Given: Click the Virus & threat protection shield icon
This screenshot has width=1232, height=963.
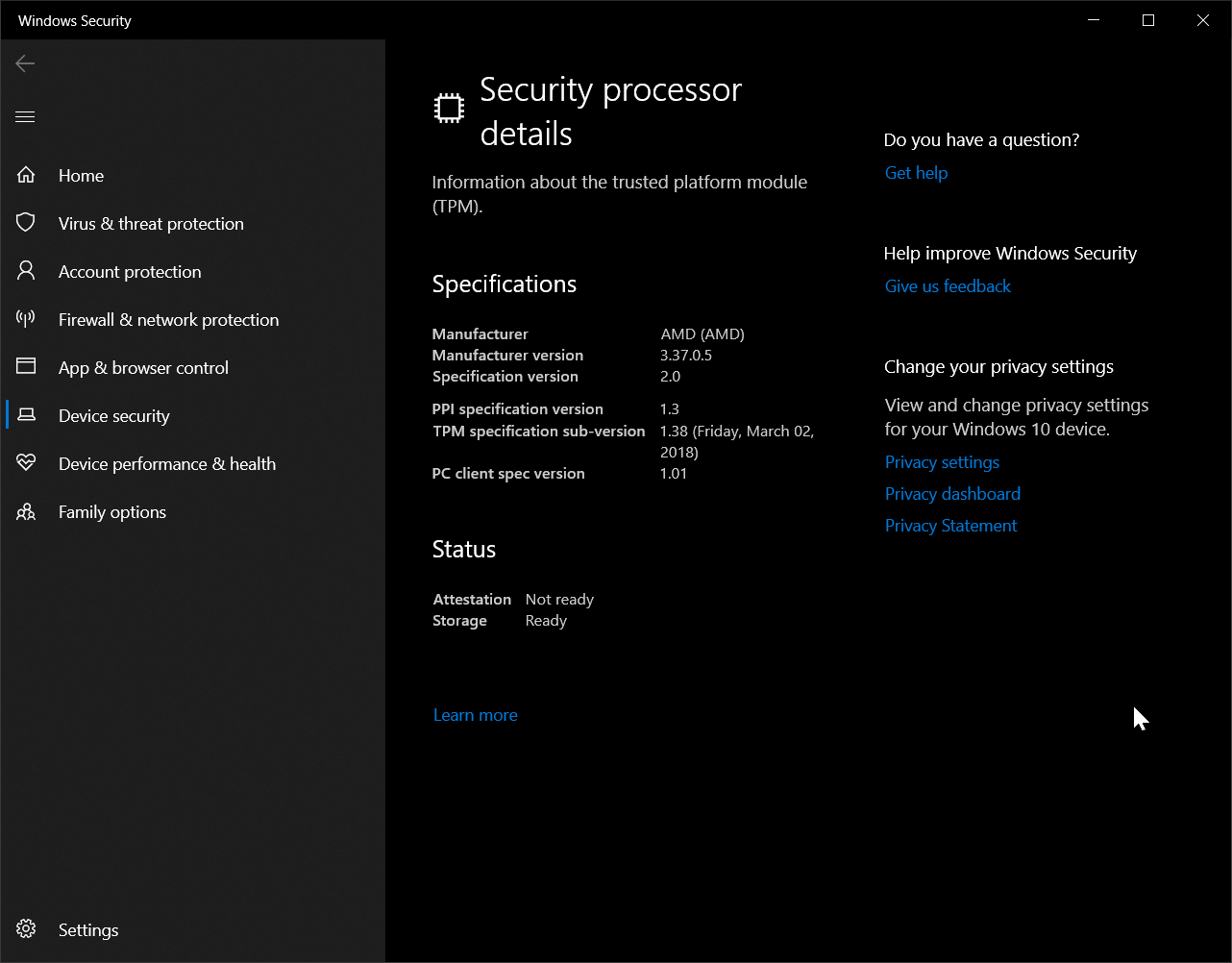Looking at the screenshot, I should pos(26,223).
